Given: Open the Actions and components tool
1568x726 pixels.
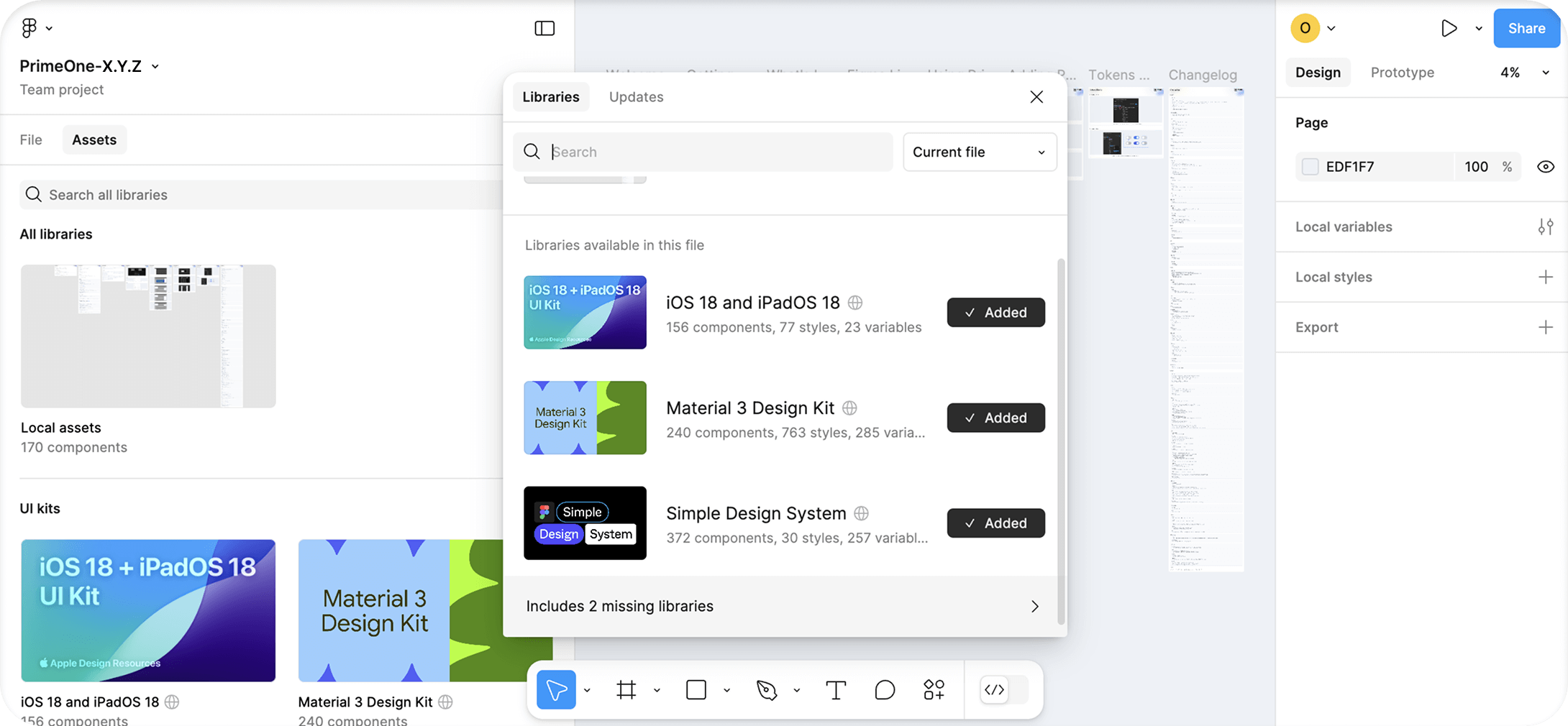Looking at the screenshot, I should 934,690.
